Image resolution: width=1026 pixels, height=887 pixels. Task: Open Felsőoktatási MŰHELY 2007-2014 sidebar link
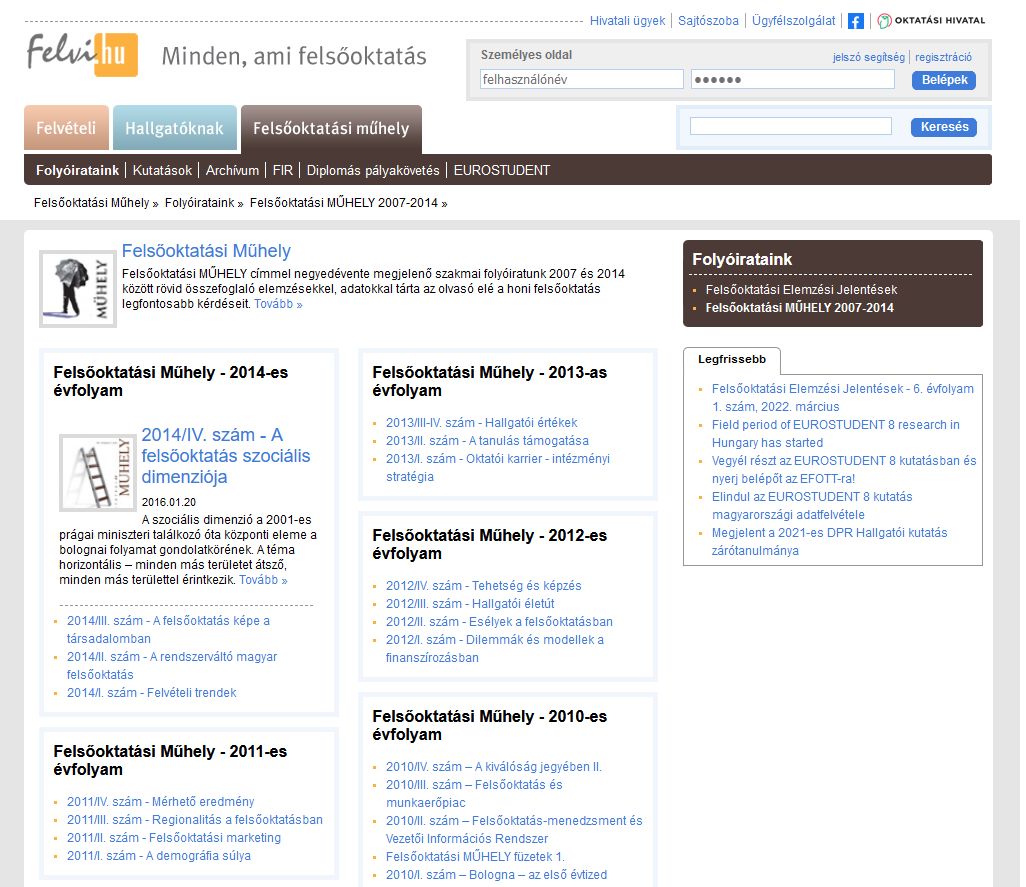point(799,307)
